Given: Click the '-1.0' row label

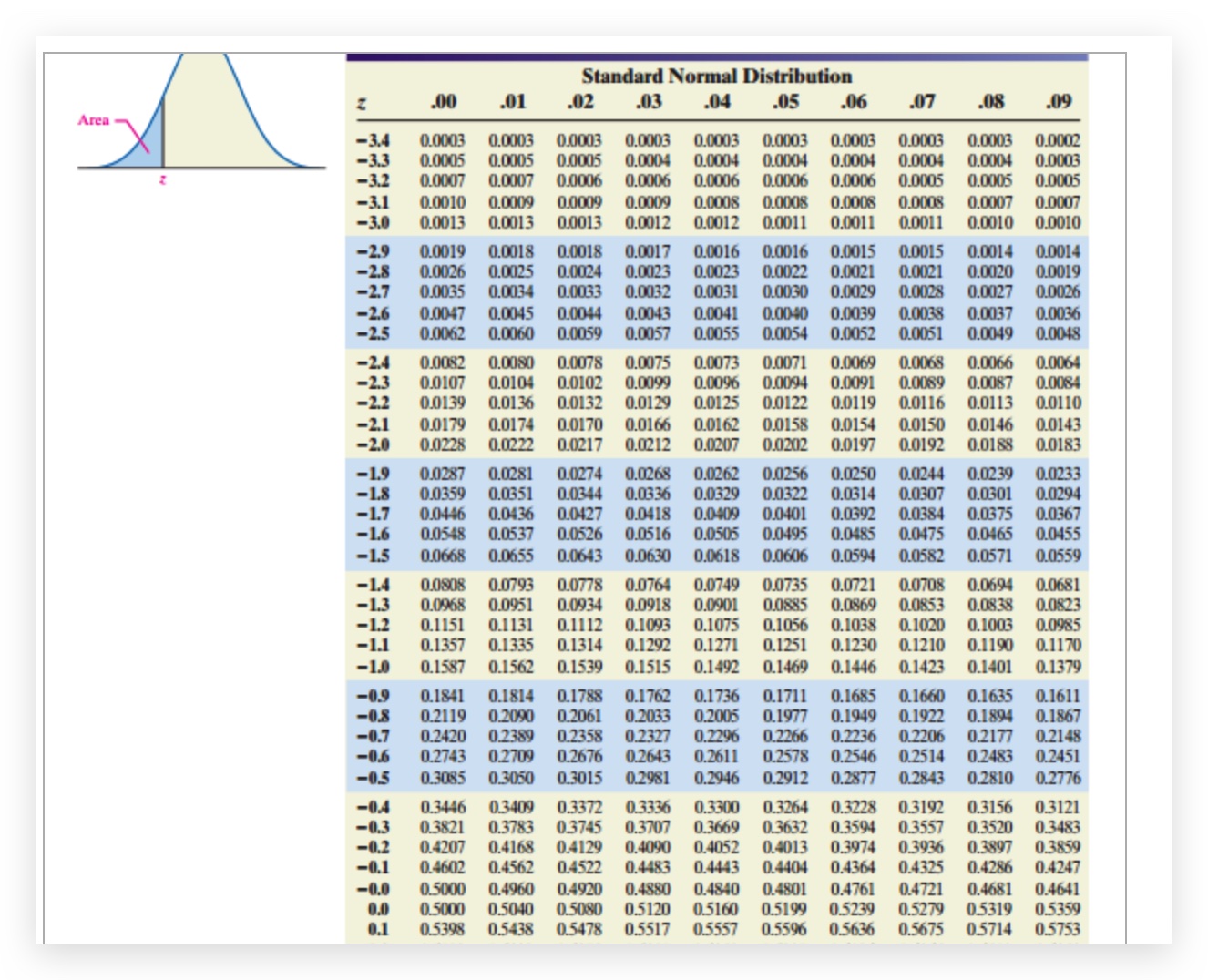Looking at the screenshot, I should (x=373, y=667).
